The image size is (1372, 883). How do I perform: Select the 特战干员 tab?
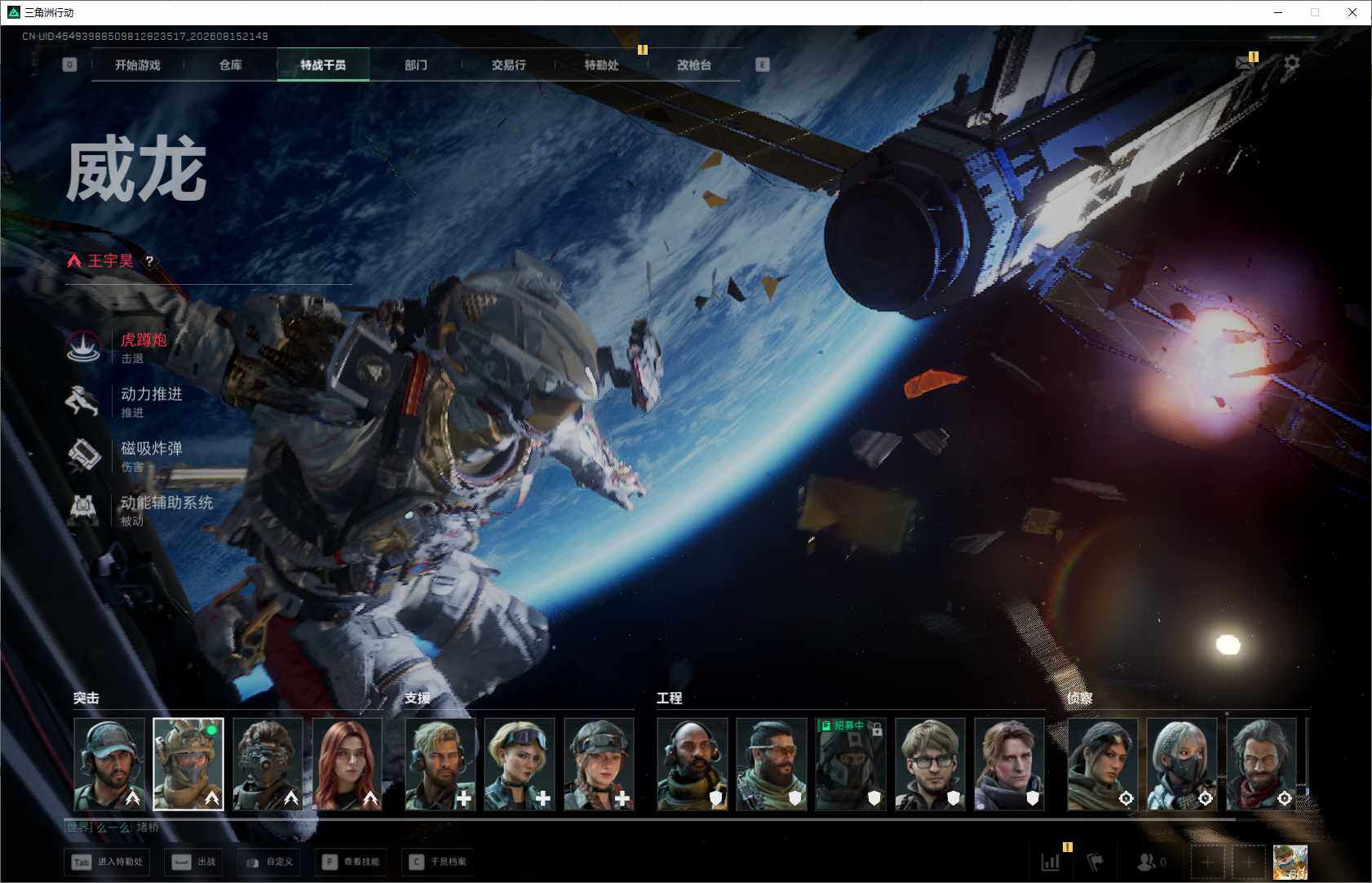click(x=323, y=64)
